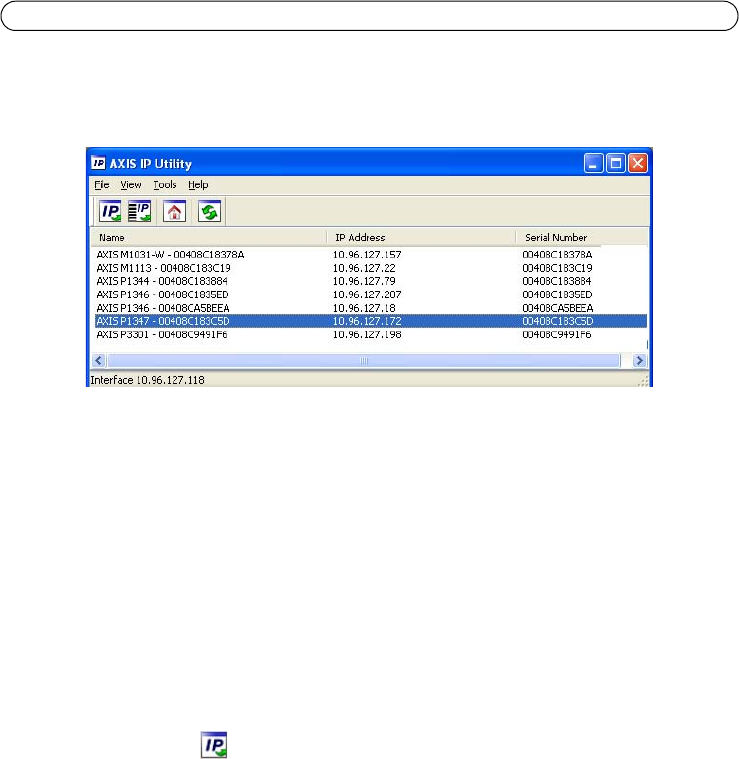Click IP address 10.96.127.172
This screenshot has height=759, width=739.
(x=367, y=321)
